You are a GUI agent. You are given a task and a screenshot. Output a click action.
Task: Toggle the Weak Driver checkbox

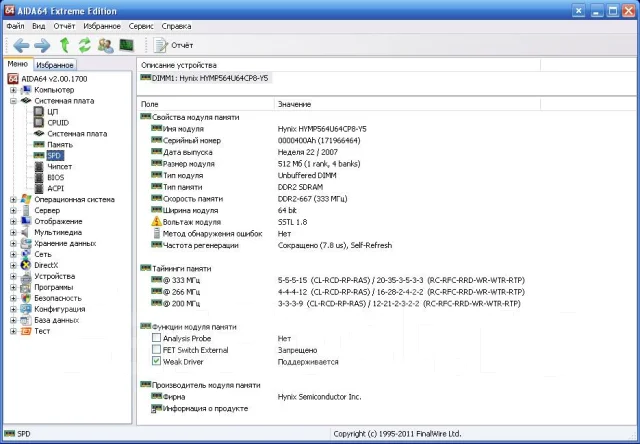tap(156, 361)
